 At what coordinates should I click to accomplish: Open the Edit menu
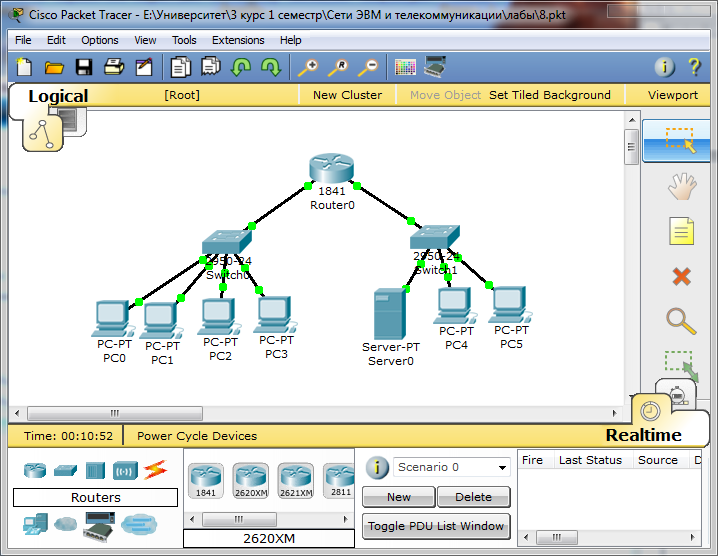point(56,40)
